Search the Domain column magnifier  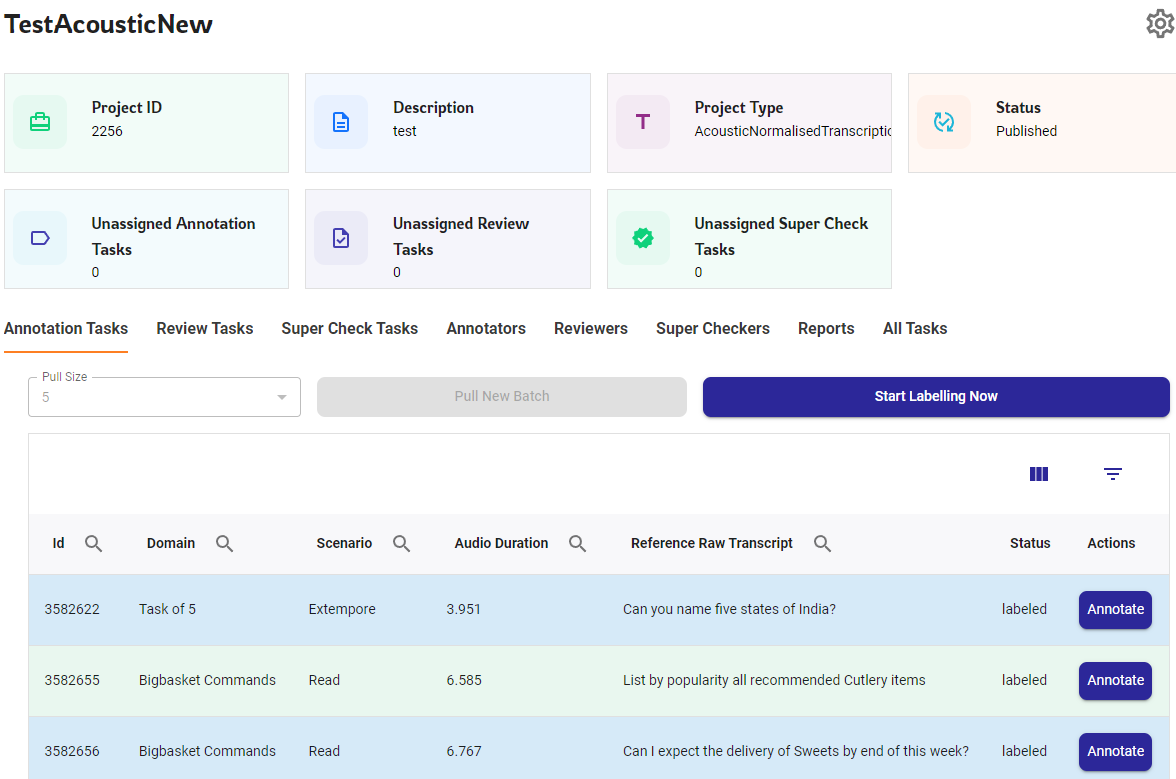pos(224,544)
